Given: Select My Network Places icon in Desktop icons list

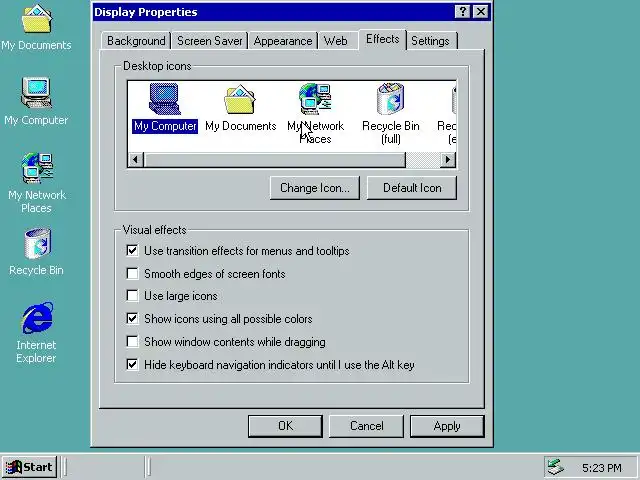Looking at the screenshot, I should [316, 113].
